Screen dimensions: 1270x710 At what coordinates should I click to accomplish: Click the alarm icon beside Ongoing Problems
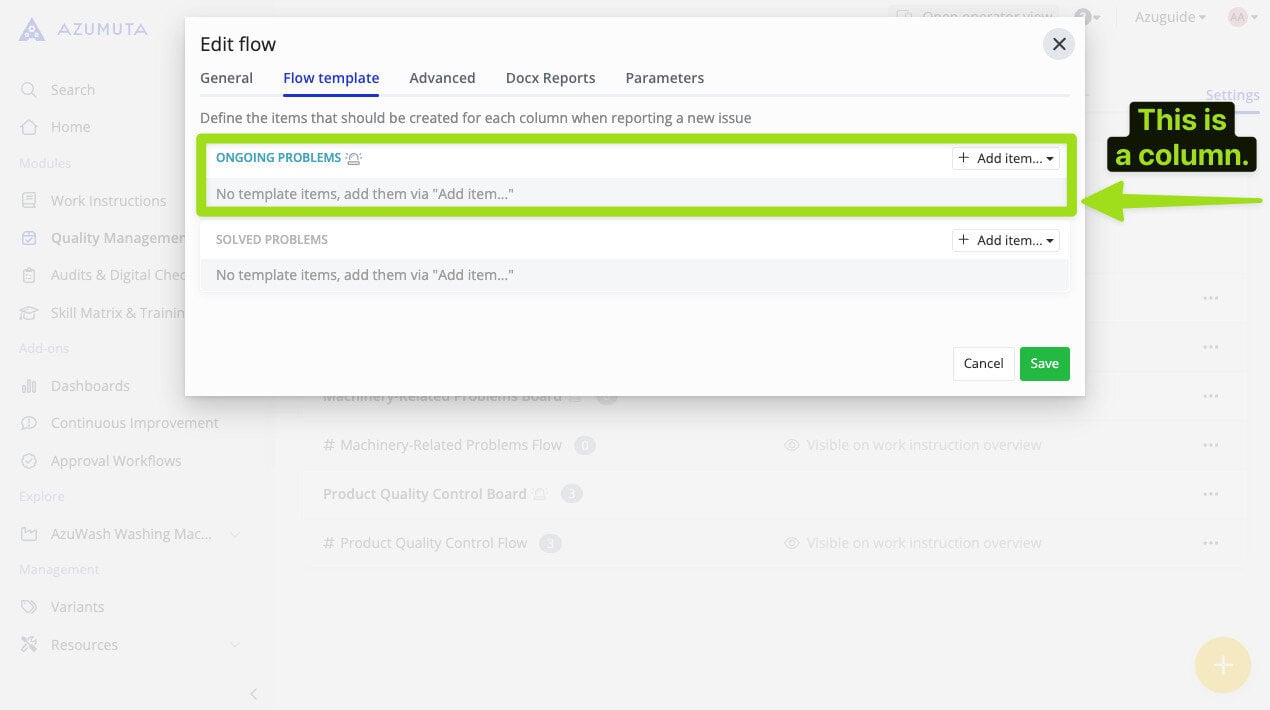[353, 158]
